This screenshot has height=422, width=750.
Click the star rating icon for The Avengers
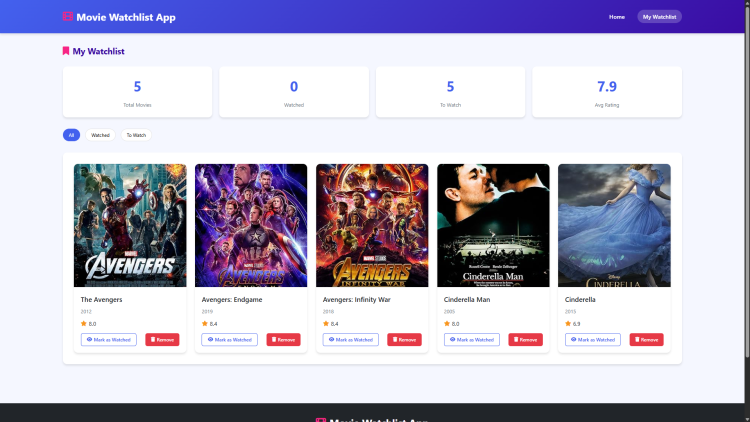(84, 324)
